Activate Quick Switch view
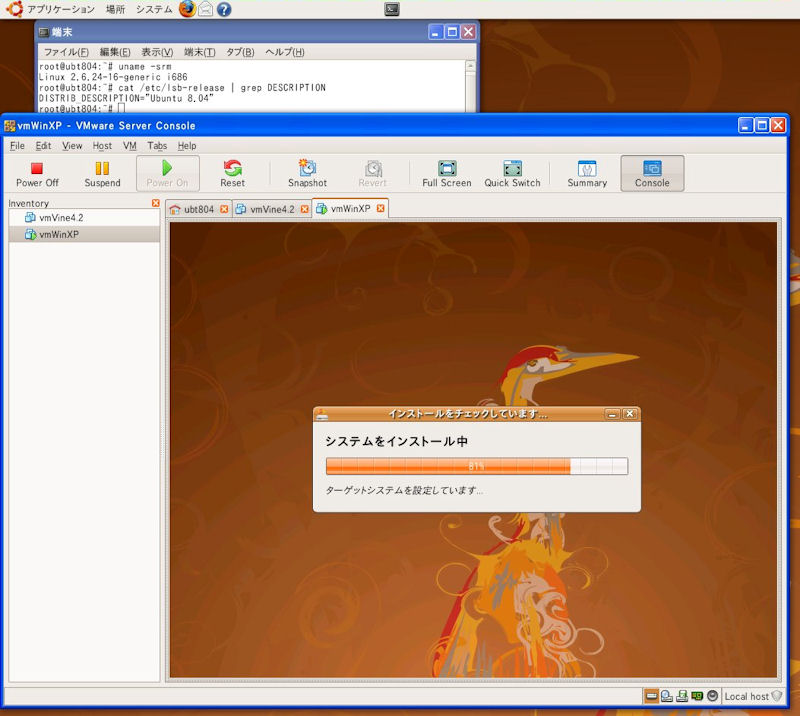The width and height of the screenshot is (800, 716). tap(512, 174)
